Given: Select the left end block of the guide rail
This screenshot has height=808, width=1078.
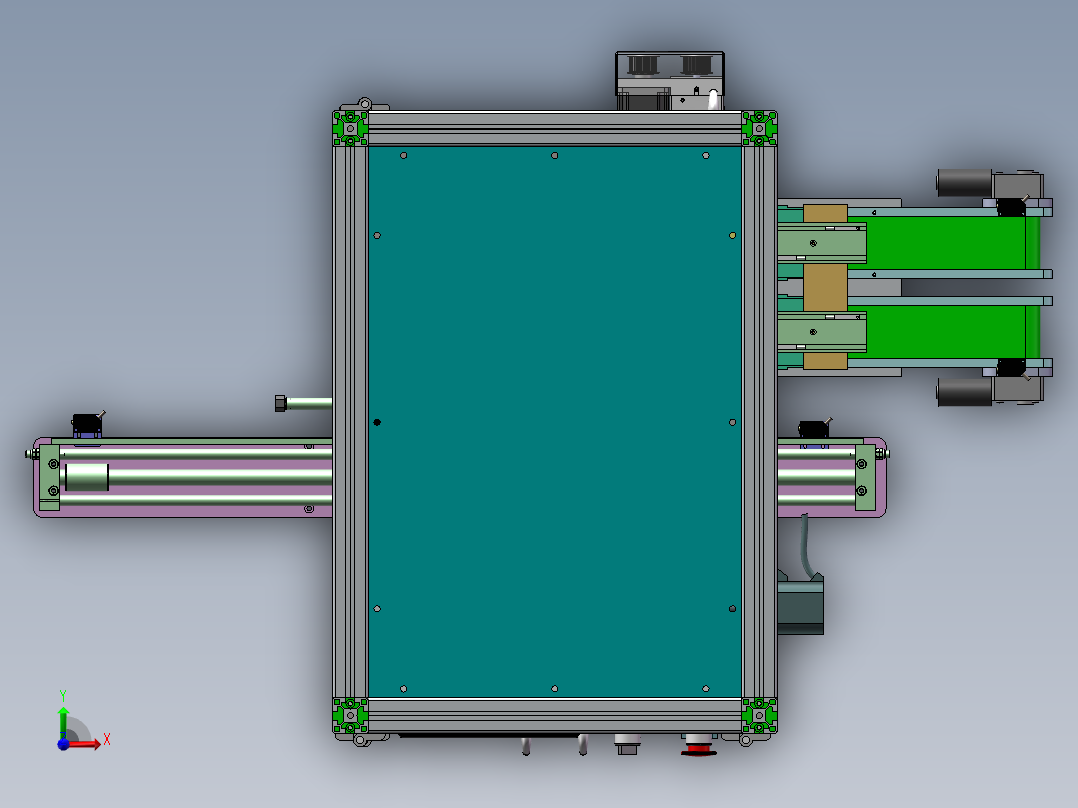Looking at the screenshot, I should click(50, 477).
